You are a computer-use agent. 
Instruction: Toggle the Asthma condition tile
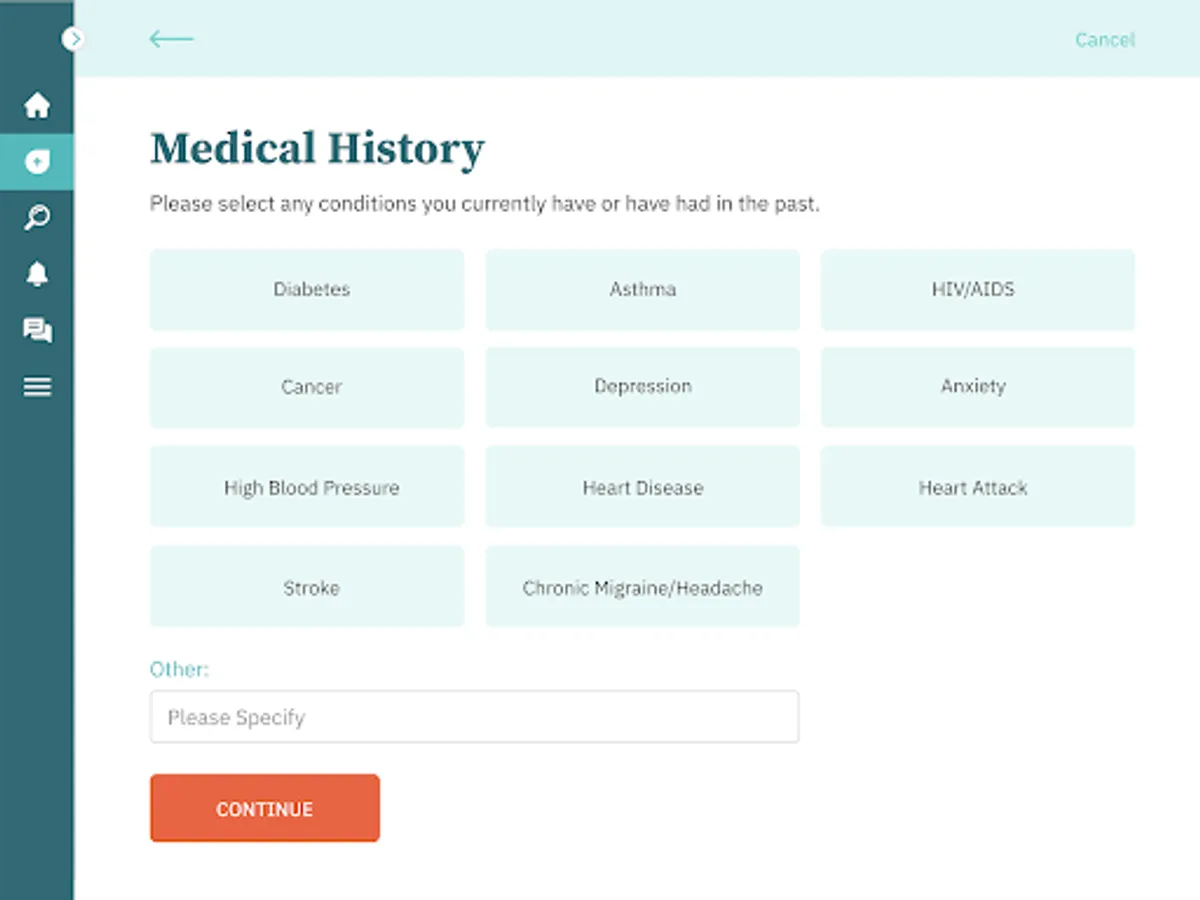coord(642,290)
